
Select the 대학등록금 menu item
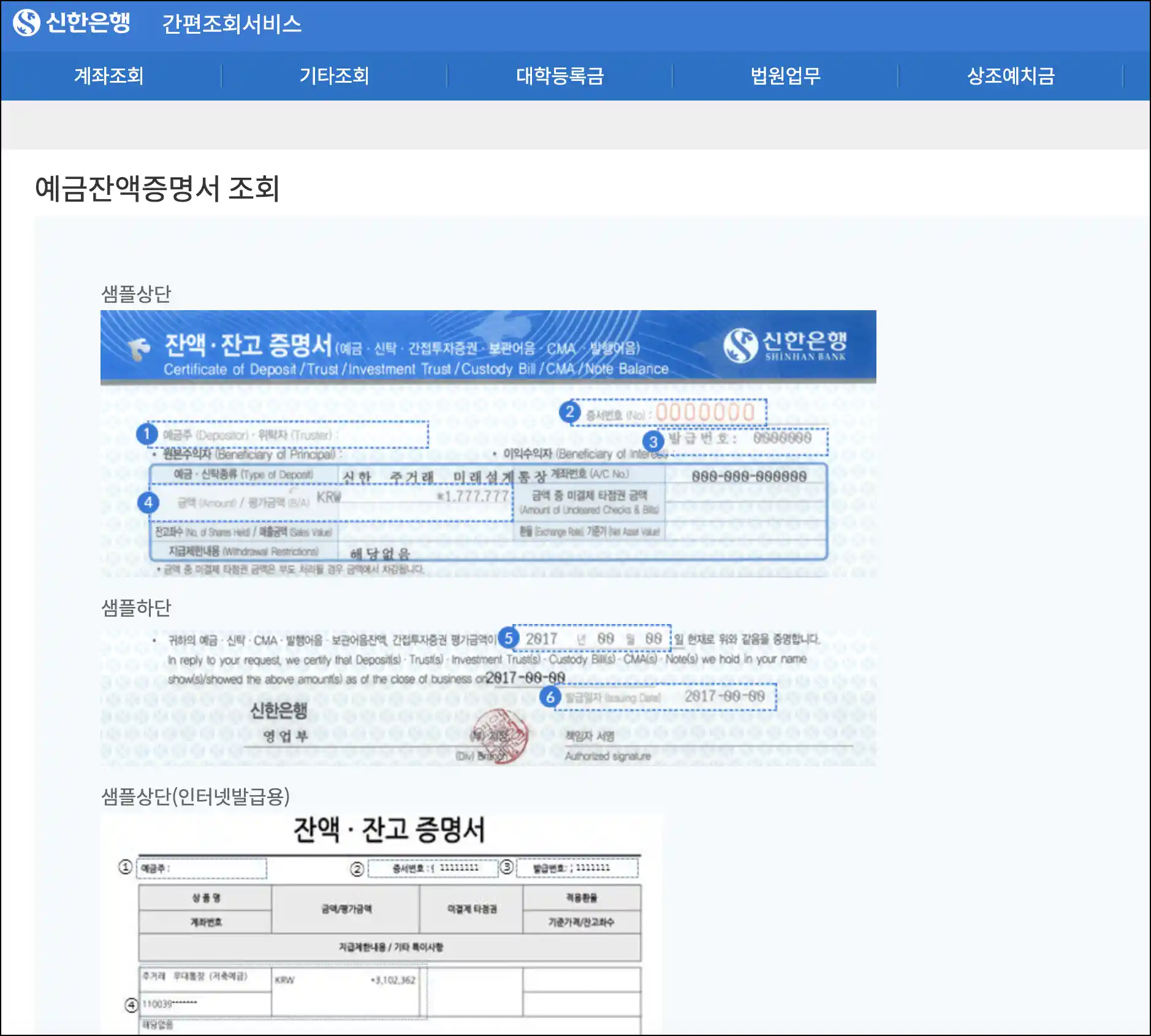click(560, 75)
